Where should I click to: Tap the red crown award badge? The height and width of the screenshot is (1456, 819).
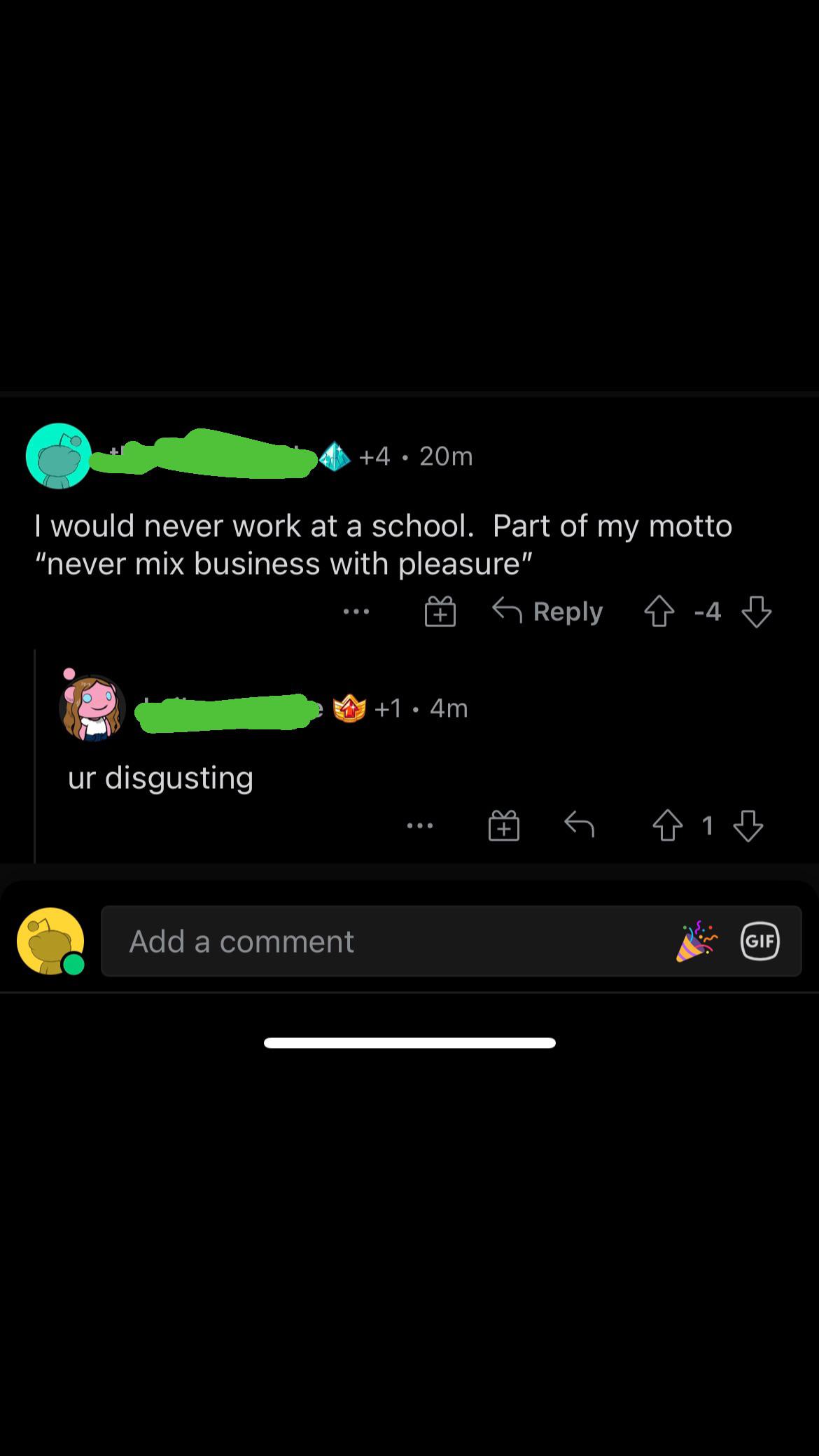pyautogui.click(x=349, y=708)
